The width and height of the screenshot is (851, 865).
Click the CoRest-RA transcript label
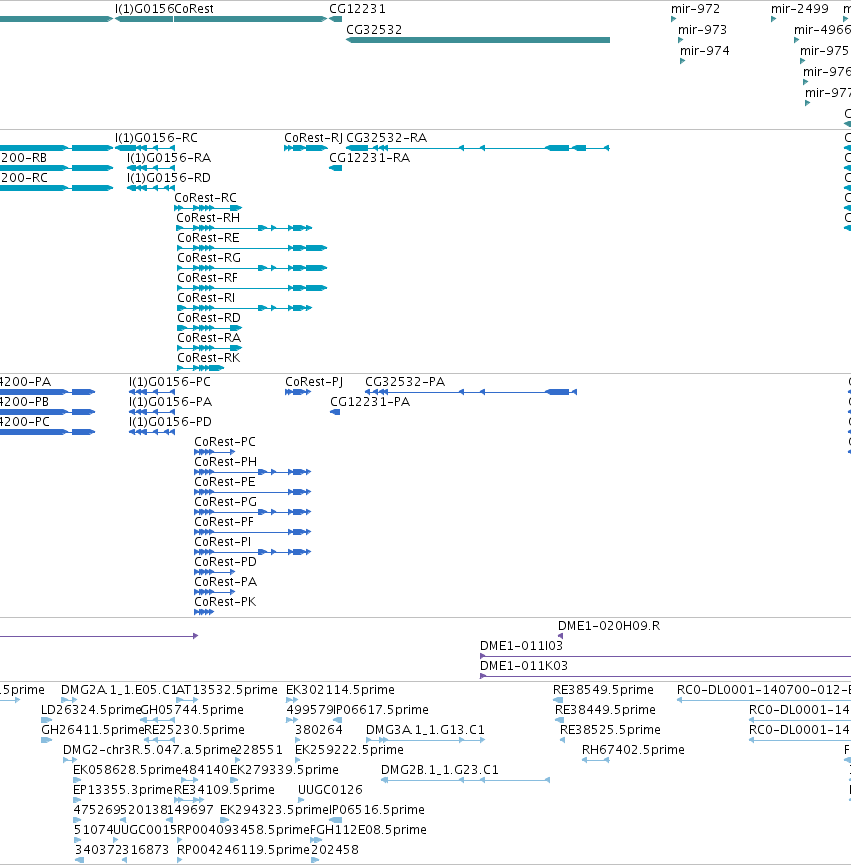click(x=208, y=338)
